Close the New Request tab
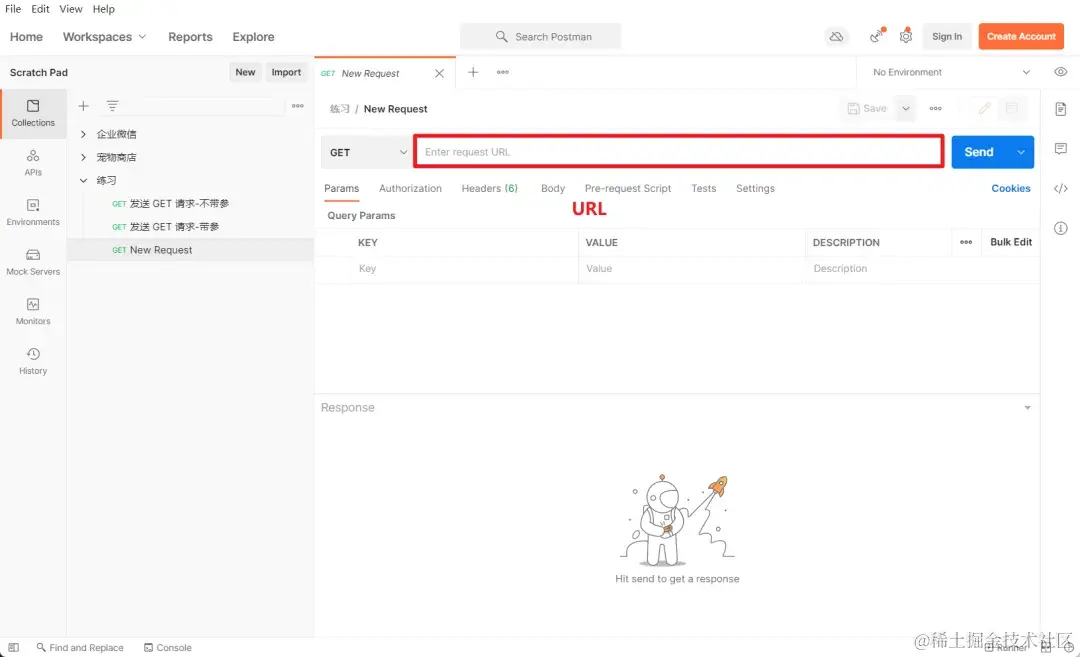This screenshot has height=657, width=1080. click(x=439, y=74)
